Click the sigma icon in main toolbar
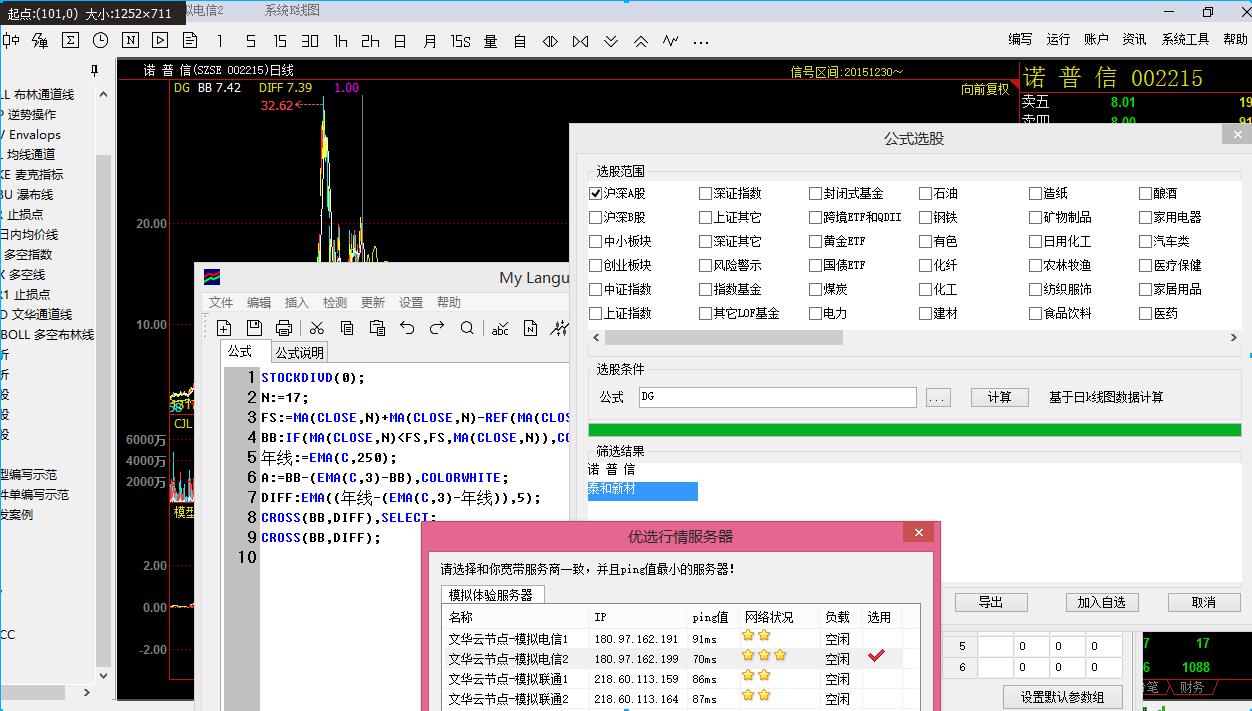Image resolution: width=1252 pixels, height=711 pixels. [70, 41]
